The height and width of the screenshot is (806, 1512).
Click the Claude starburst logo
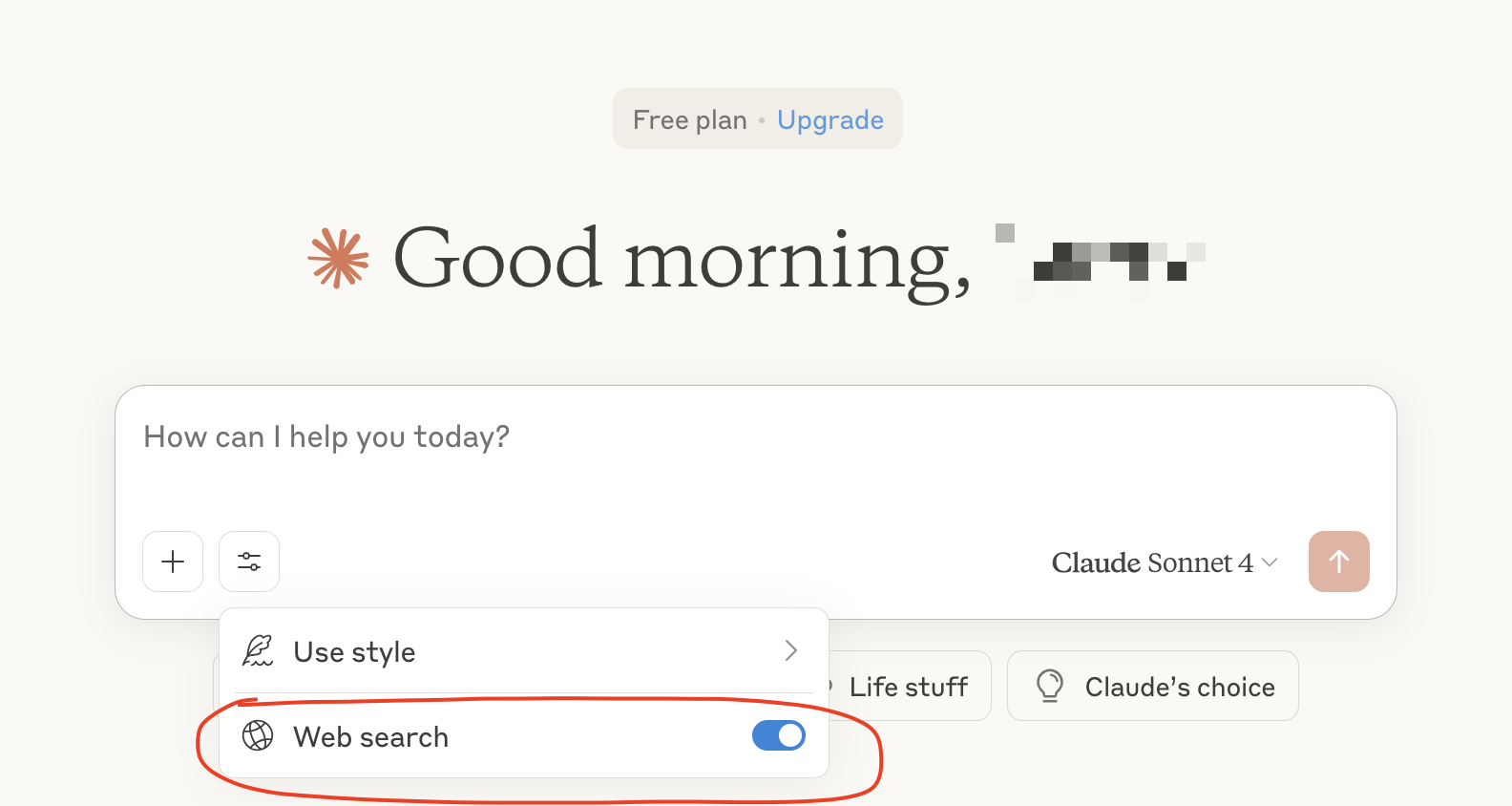(338, 258)
